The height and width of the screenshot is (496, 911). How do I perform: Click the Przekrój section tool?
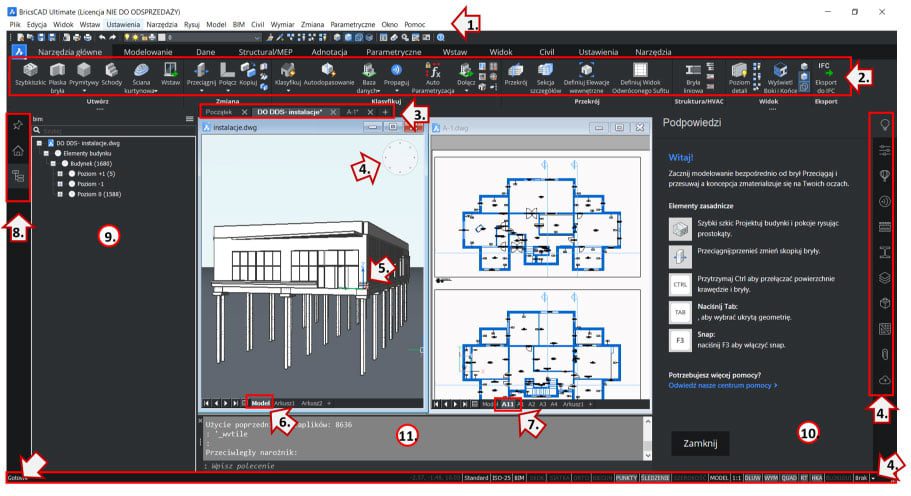click(515, 73)
